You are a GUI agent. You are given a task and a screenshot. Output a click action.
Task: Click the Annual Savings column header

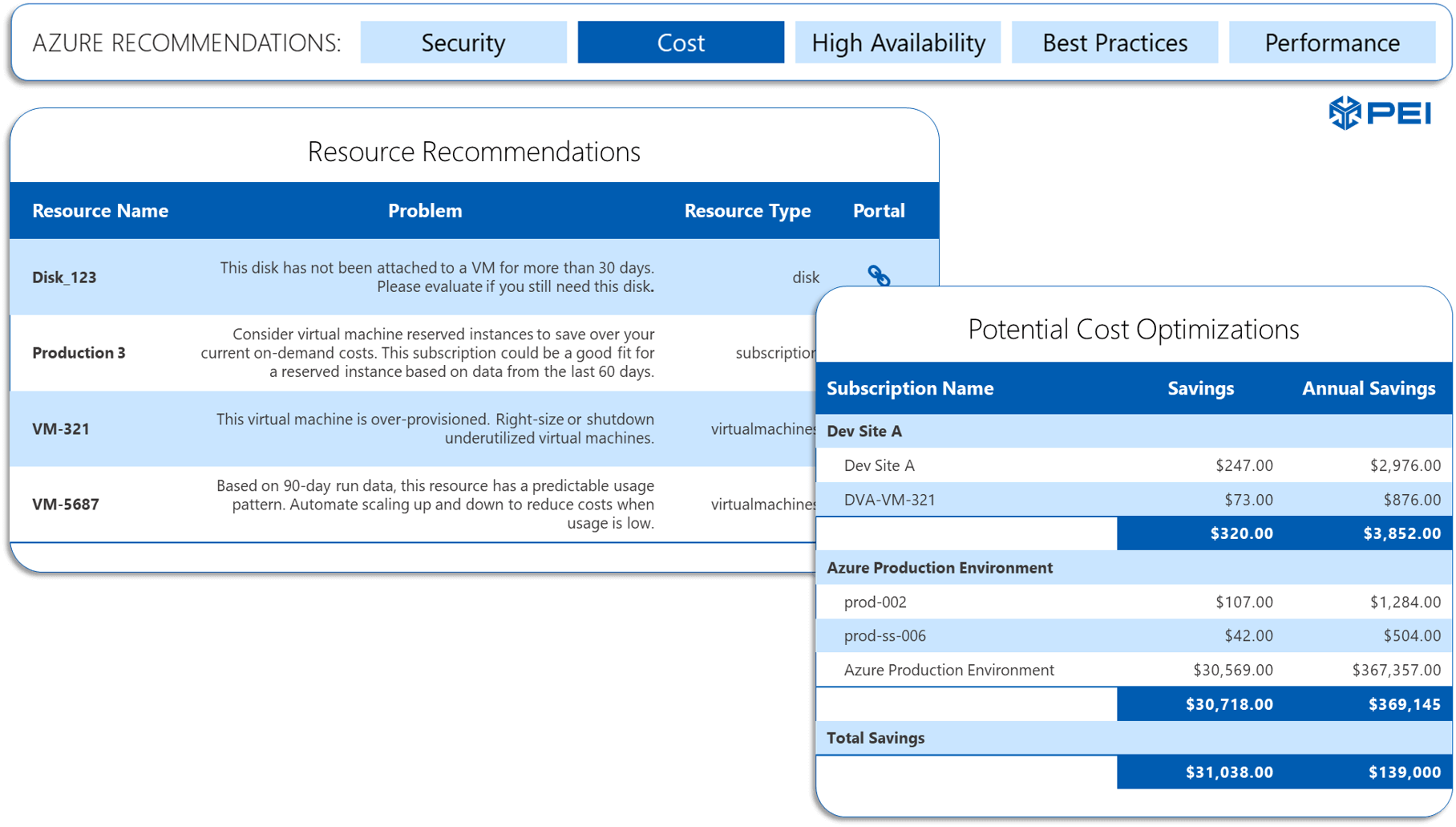[x=1369, y=388]
